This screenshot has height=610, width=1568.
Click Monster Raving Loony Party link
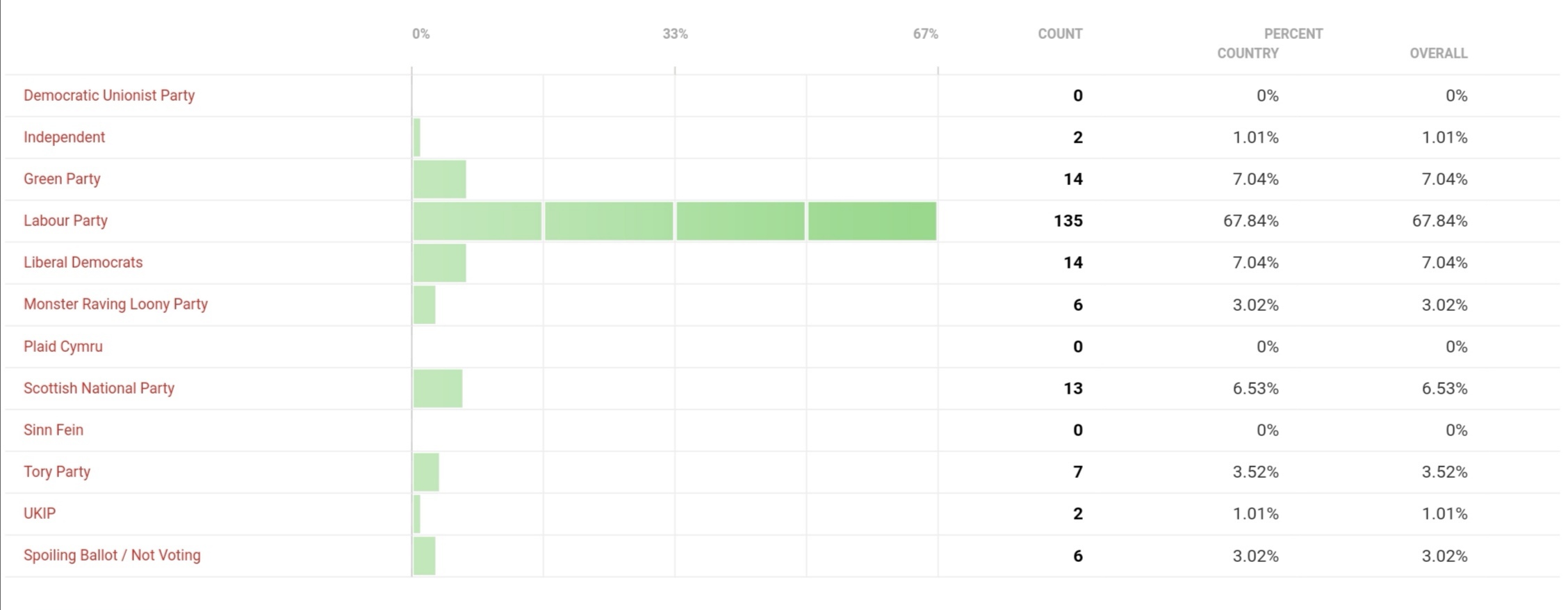point(115,304)
